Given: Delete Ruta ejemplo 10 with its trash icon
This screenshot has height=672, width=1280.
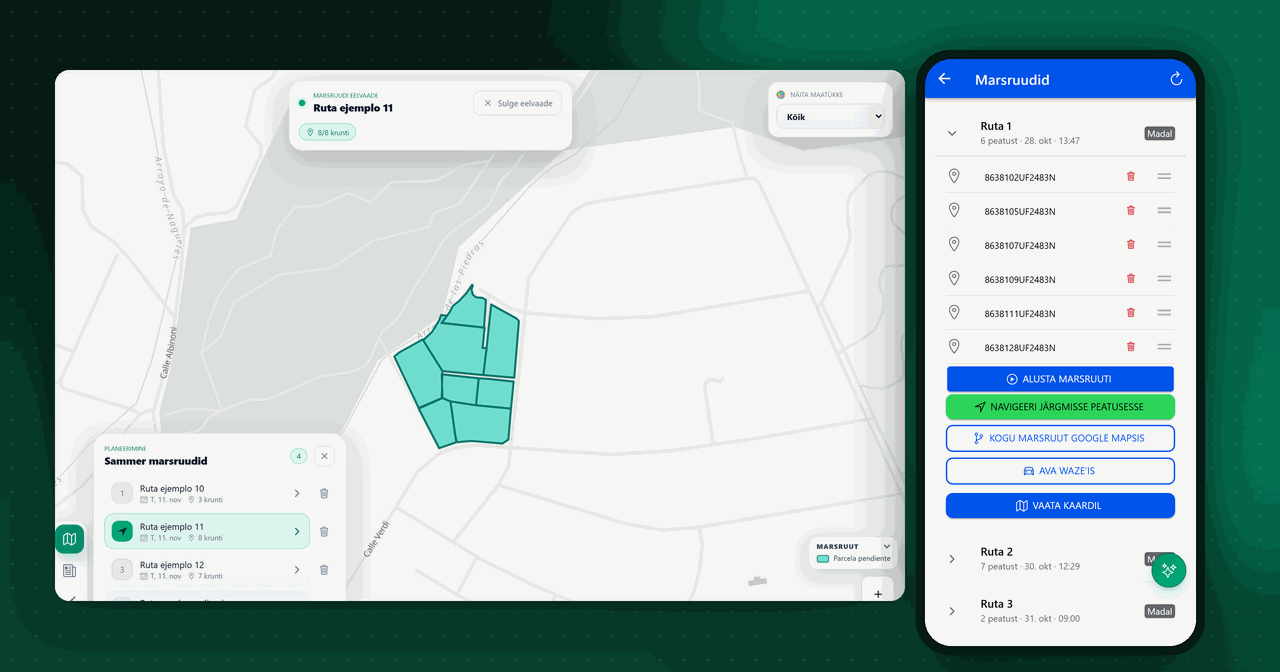Looking at the screenshot, I should [324, 493].
